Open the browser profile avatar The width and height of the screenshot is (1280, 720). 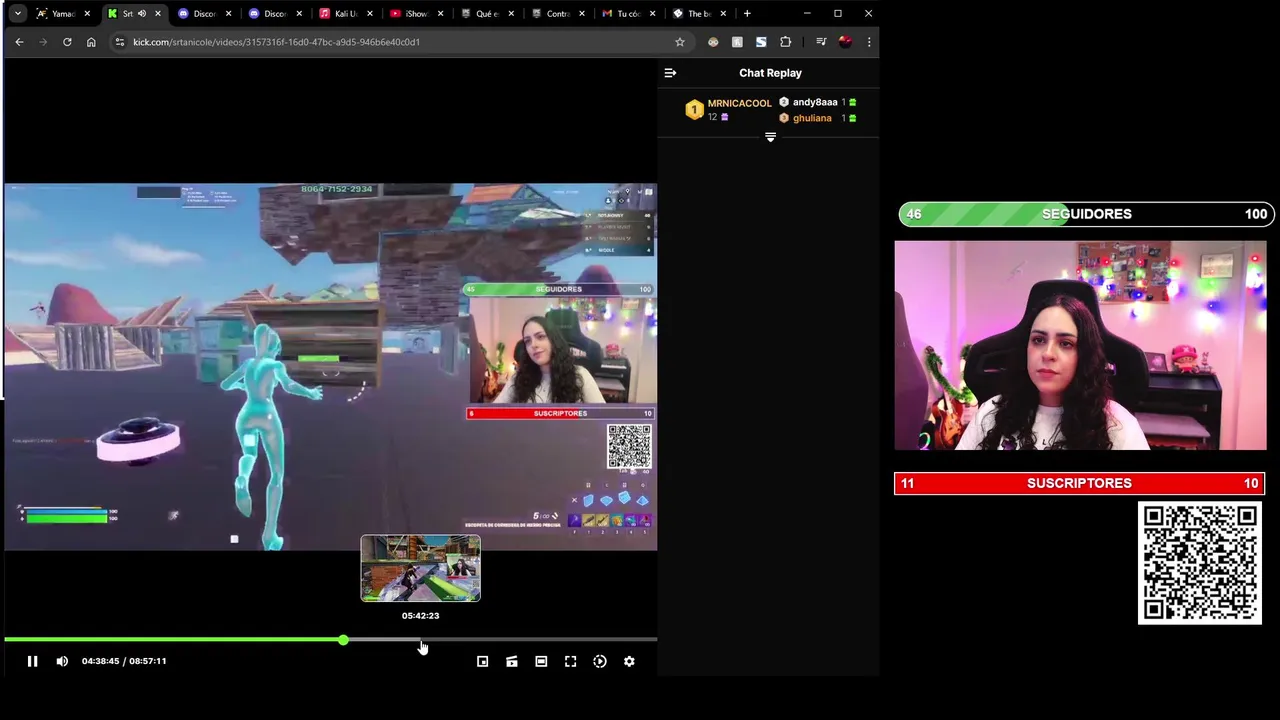[845, 42]
